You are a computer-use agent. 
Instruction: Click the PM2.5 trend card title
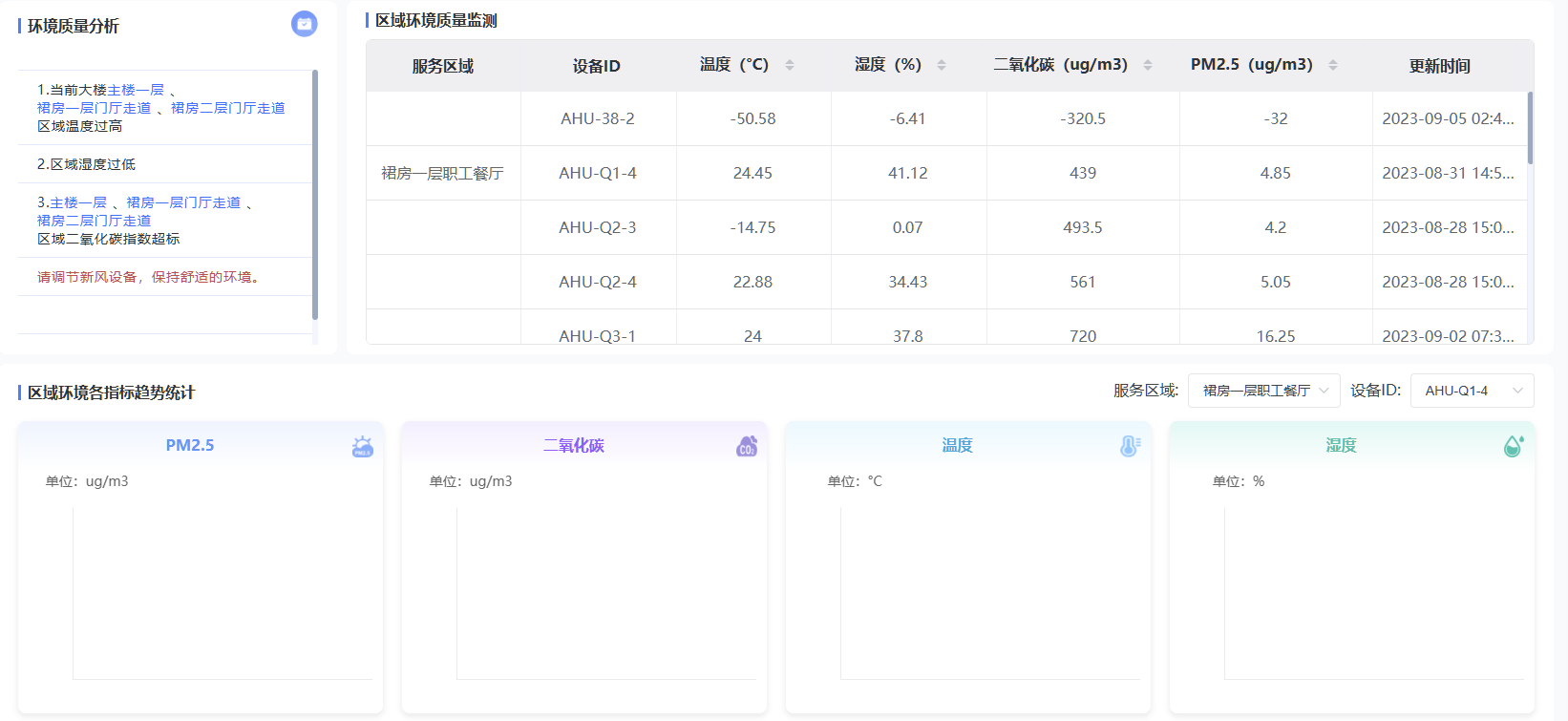point(190,445)
